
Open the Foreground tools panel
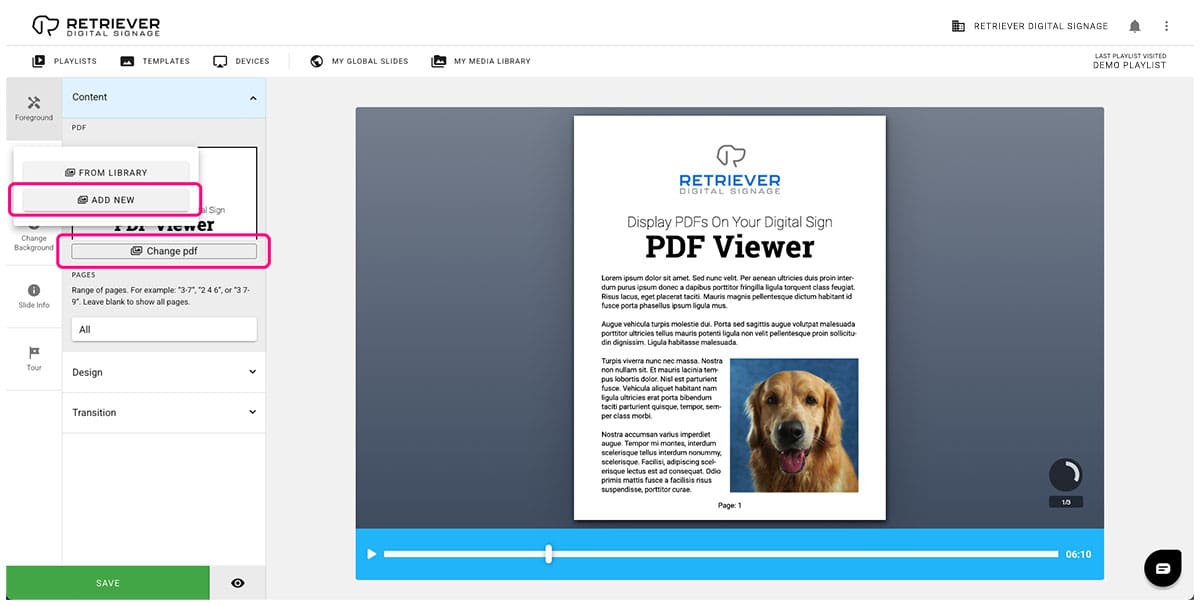[34, 108]
